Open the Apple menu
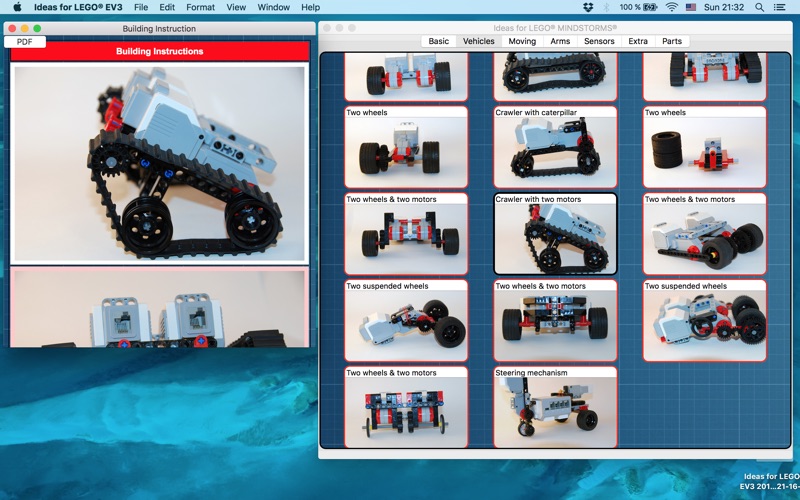 tap(17, 7)
